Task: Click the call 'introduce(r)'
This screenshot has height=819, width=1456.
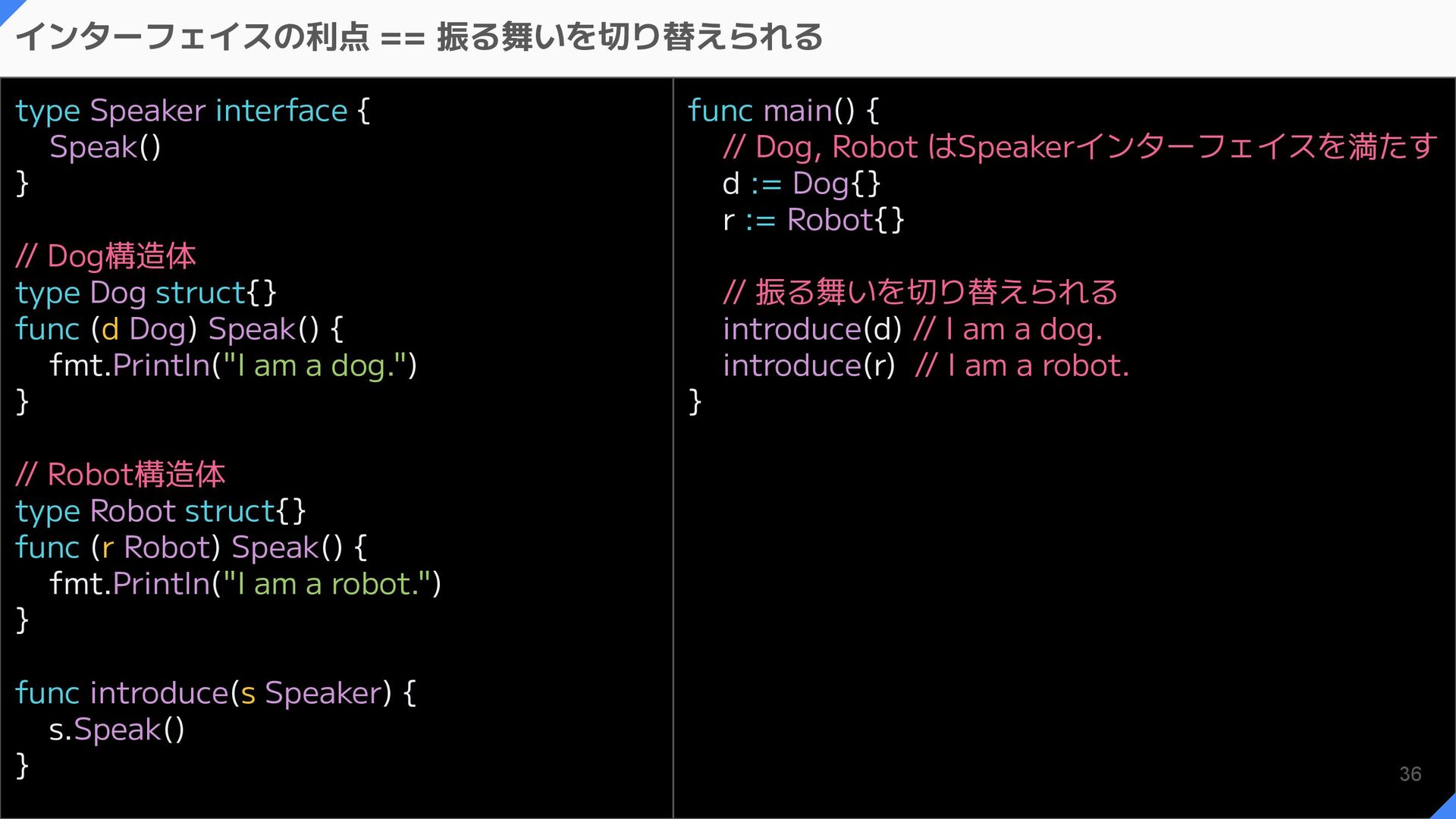Action: click(x=809, y=366)
